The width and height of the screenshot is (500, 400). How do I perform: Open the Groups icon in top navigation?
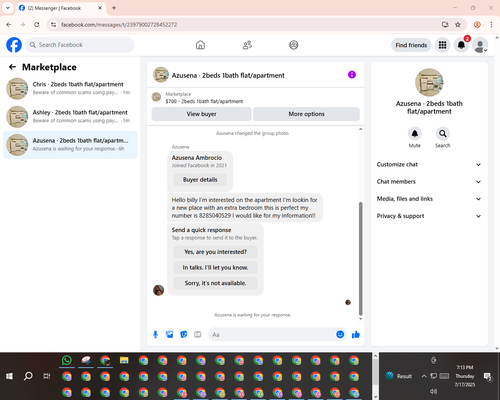tap(294, 45)
